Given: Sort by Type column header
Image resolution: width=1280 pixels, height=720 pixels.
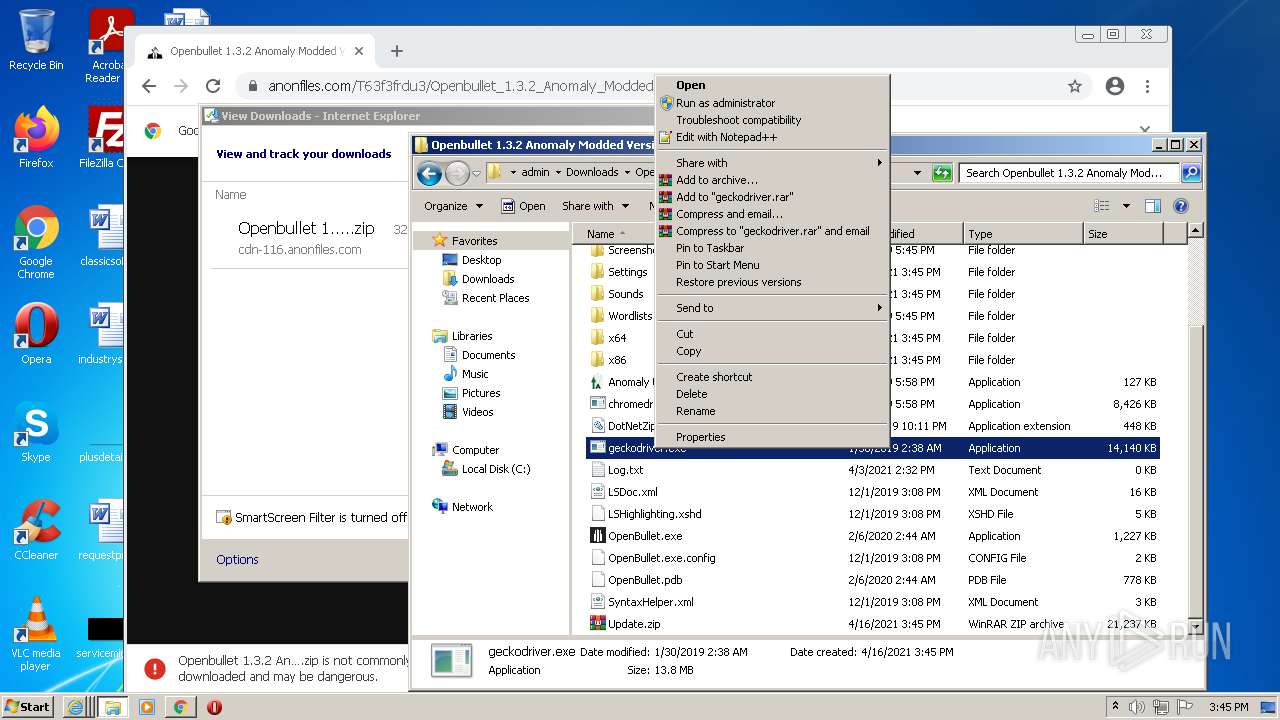Looking at the screenshot, I should [x=1023, y=234].
